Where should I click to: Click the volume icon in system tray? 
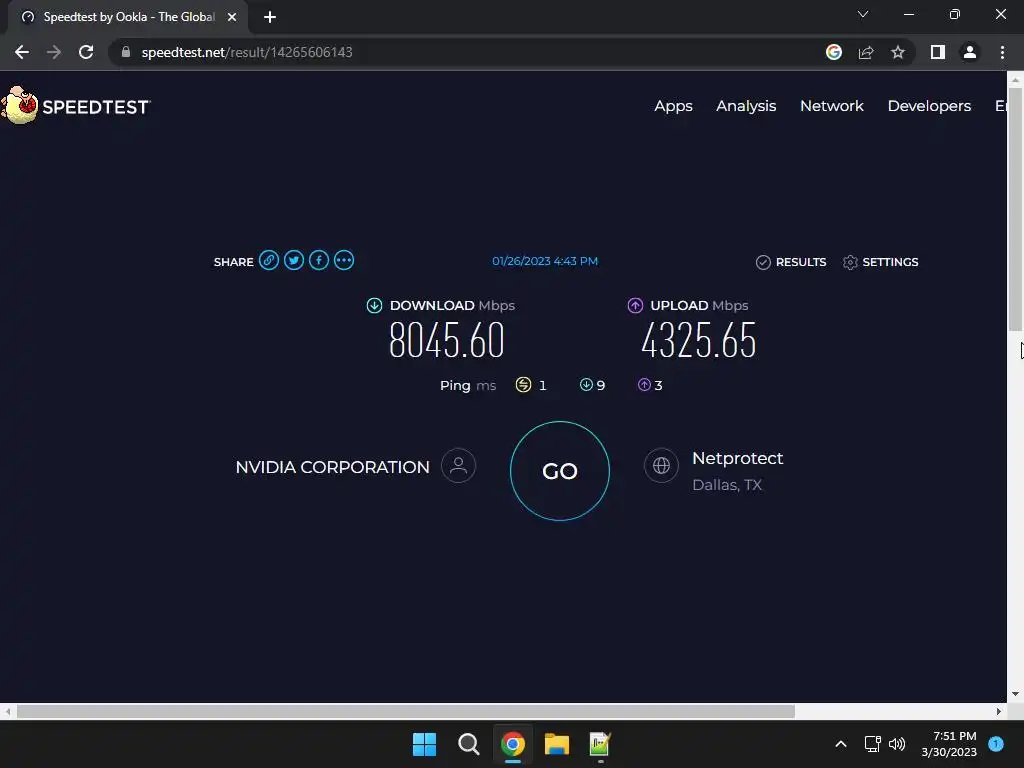point(897,744)
